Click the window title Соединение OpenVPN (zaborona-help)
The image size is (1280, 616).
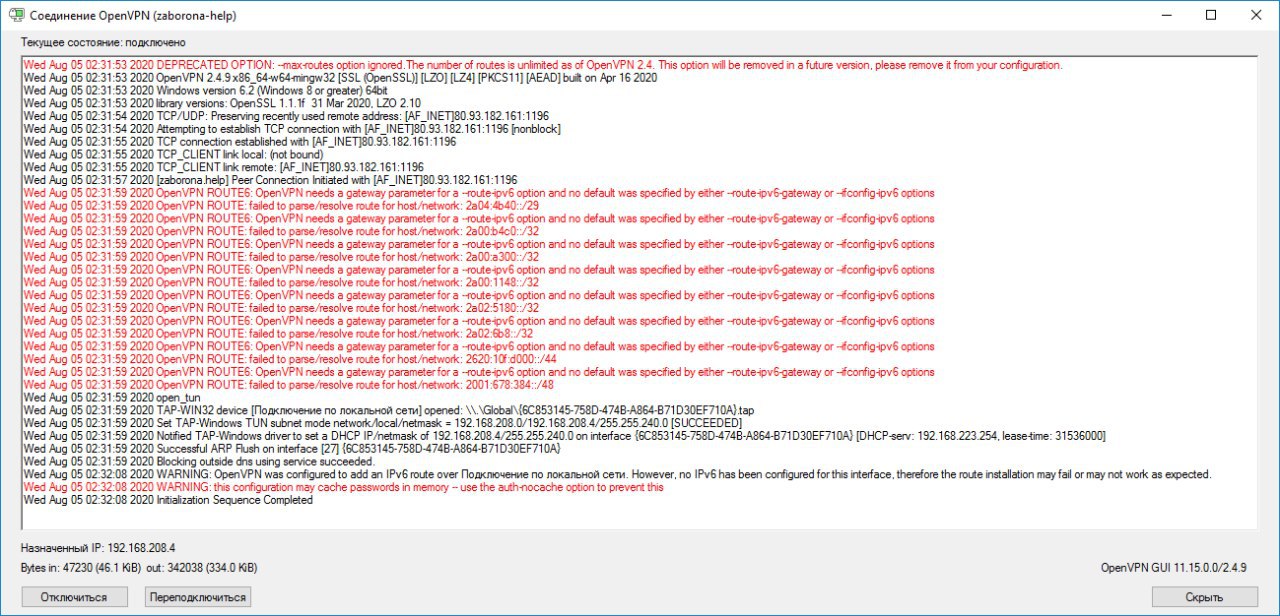133,16
